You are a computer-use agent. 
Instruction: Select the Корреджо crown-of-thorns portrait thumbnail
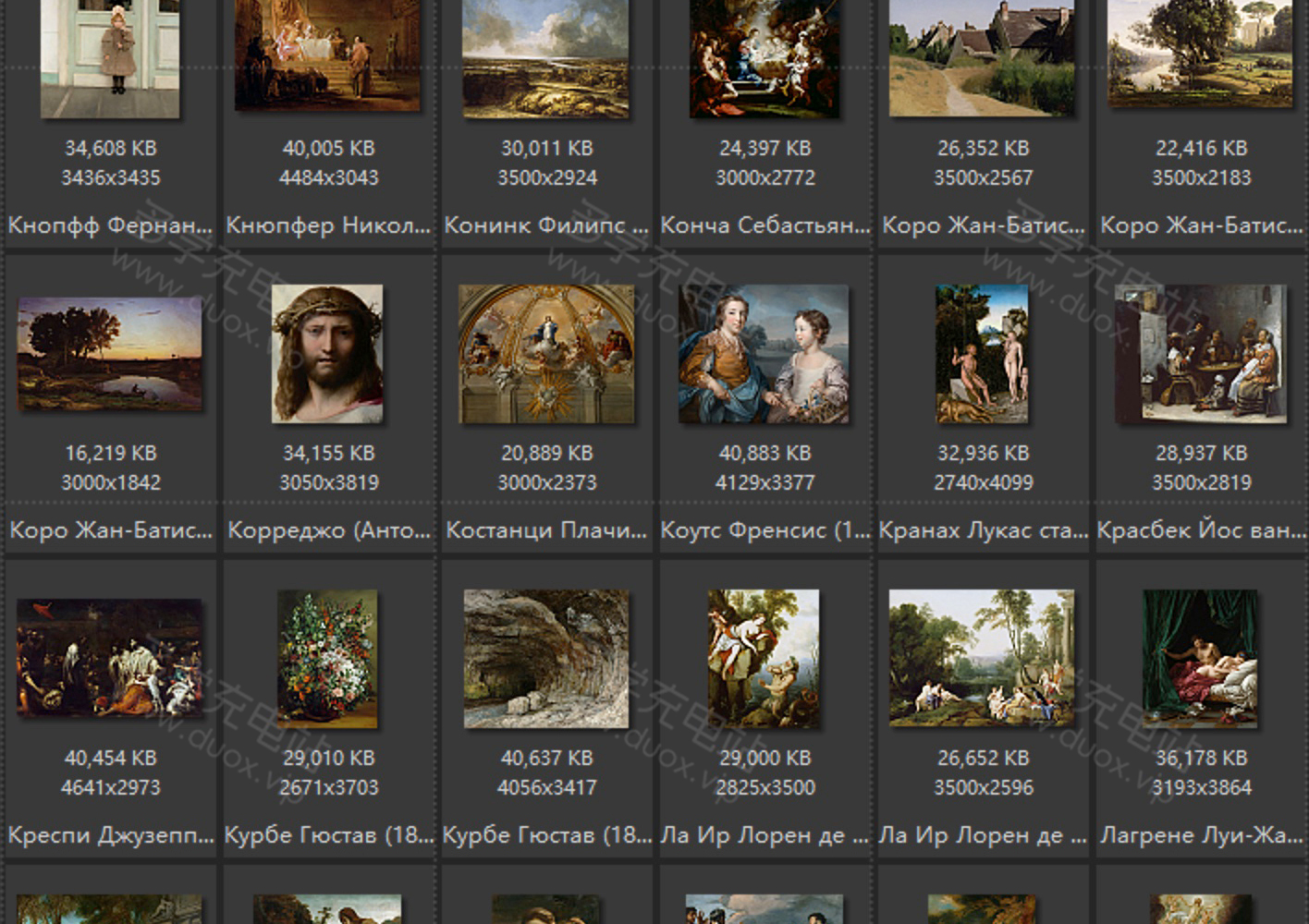tap(327, 354)
